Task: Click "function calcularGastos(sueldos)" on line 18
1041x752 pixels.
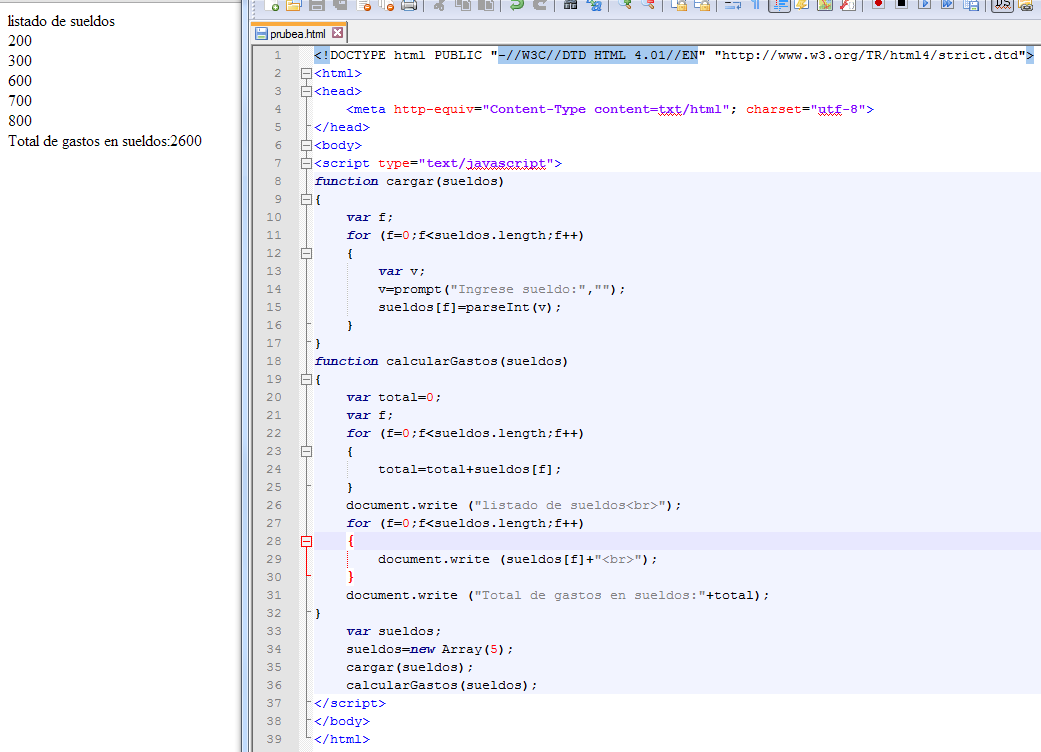Action: [x=441, y=361]
